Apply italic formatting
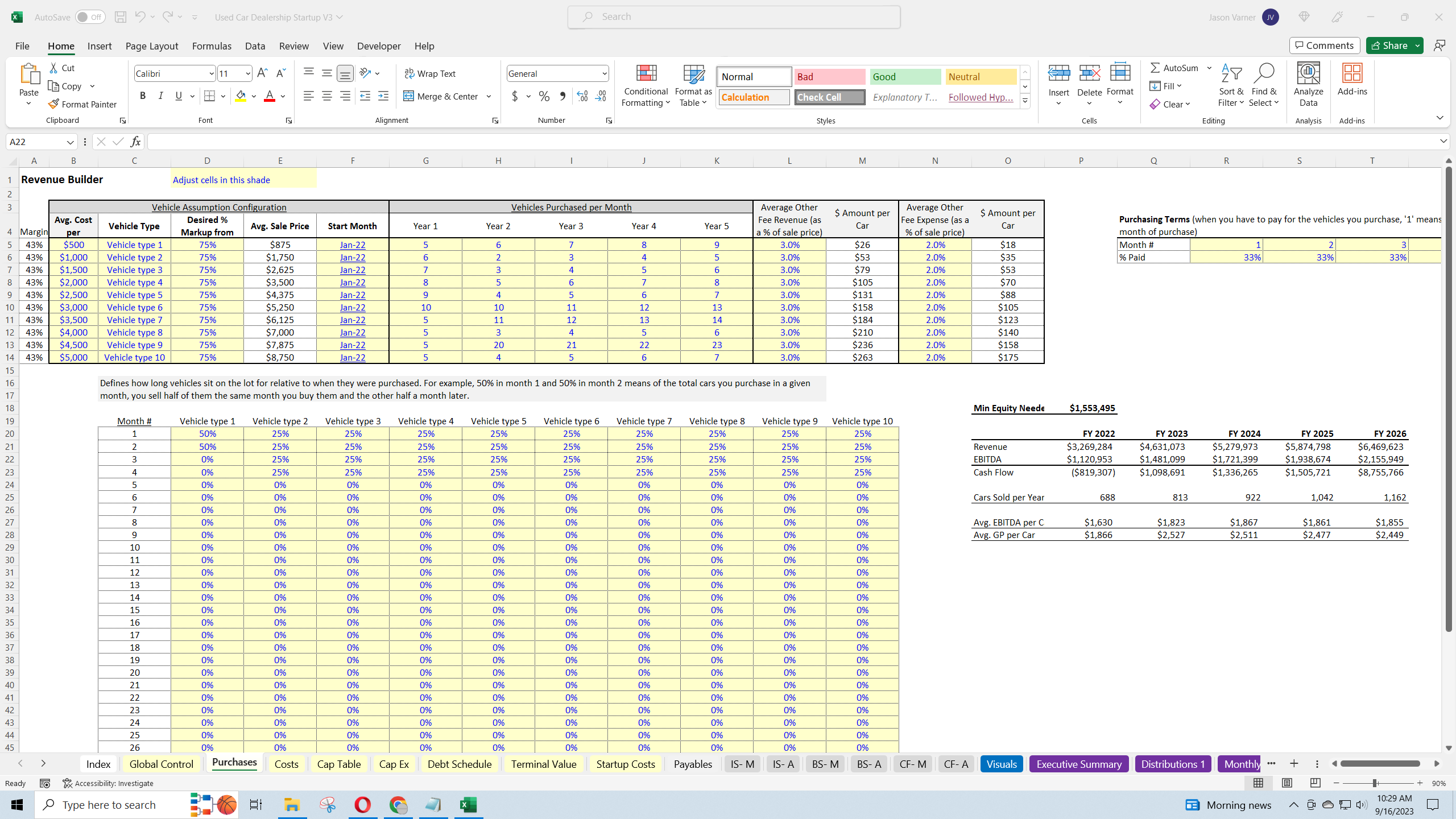1456x819 pixels. pyautogui.click(x=161, y=96)
